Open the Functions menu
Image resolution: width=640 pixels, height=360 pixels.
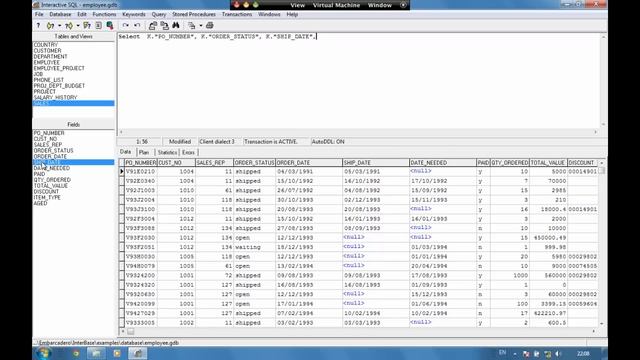(104, 14)
